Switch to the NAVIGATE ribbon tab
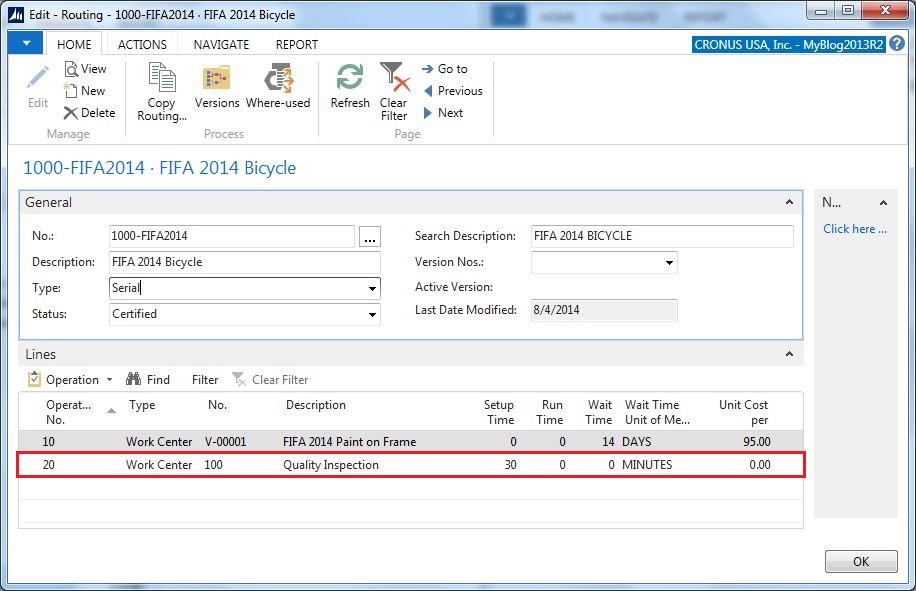This screenshot has height=591, width=916. pyautogui.click(x=221, y=44)
